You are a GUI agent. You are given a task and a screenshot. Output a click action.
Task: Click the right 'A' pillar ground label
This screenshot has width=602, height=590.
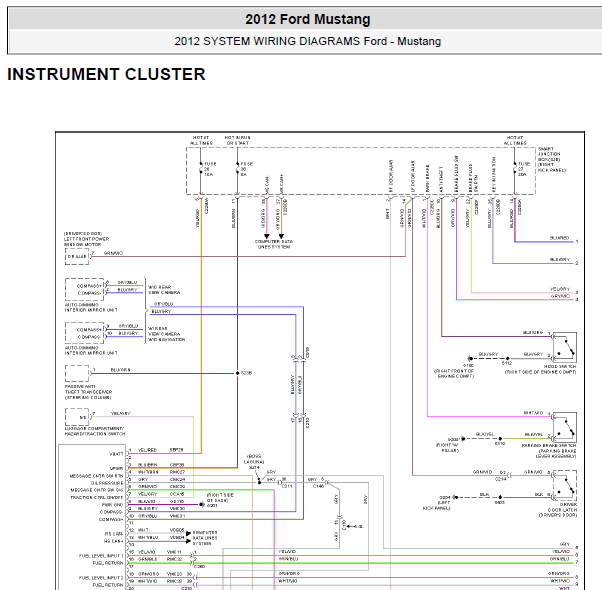click(x=447, y=448)
